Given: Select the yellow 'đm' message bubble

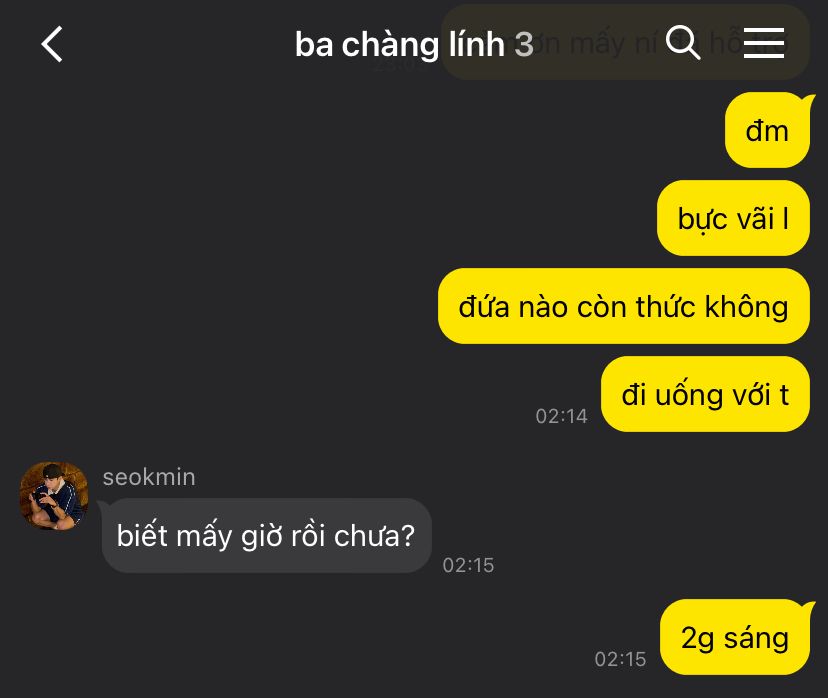Looking at the screenshot, I should (x=767, y=130).
